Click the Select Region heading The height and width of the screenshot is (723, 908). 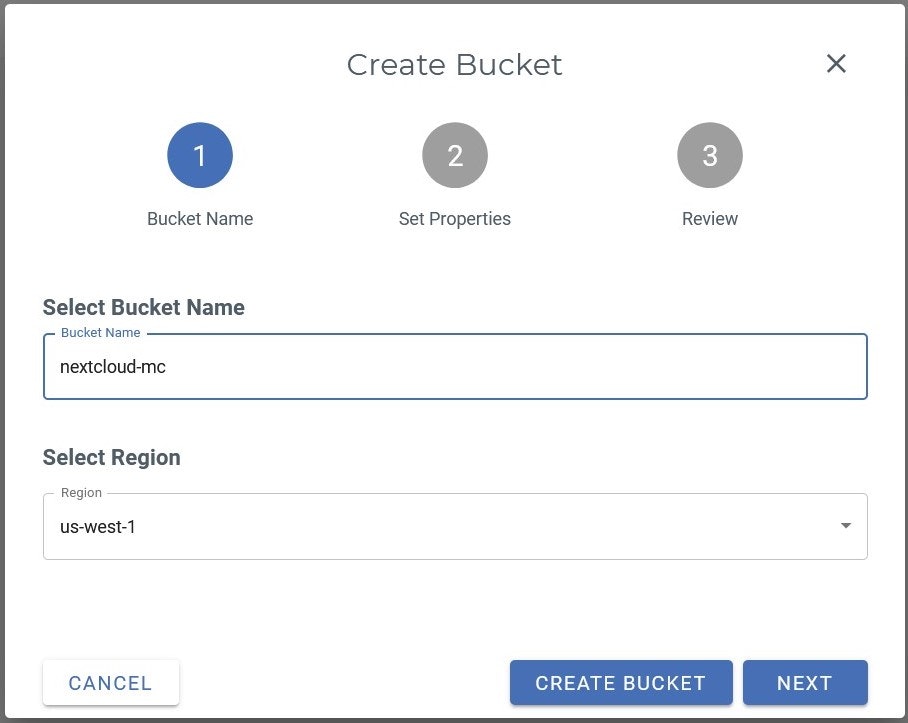[x=112, y=457]
